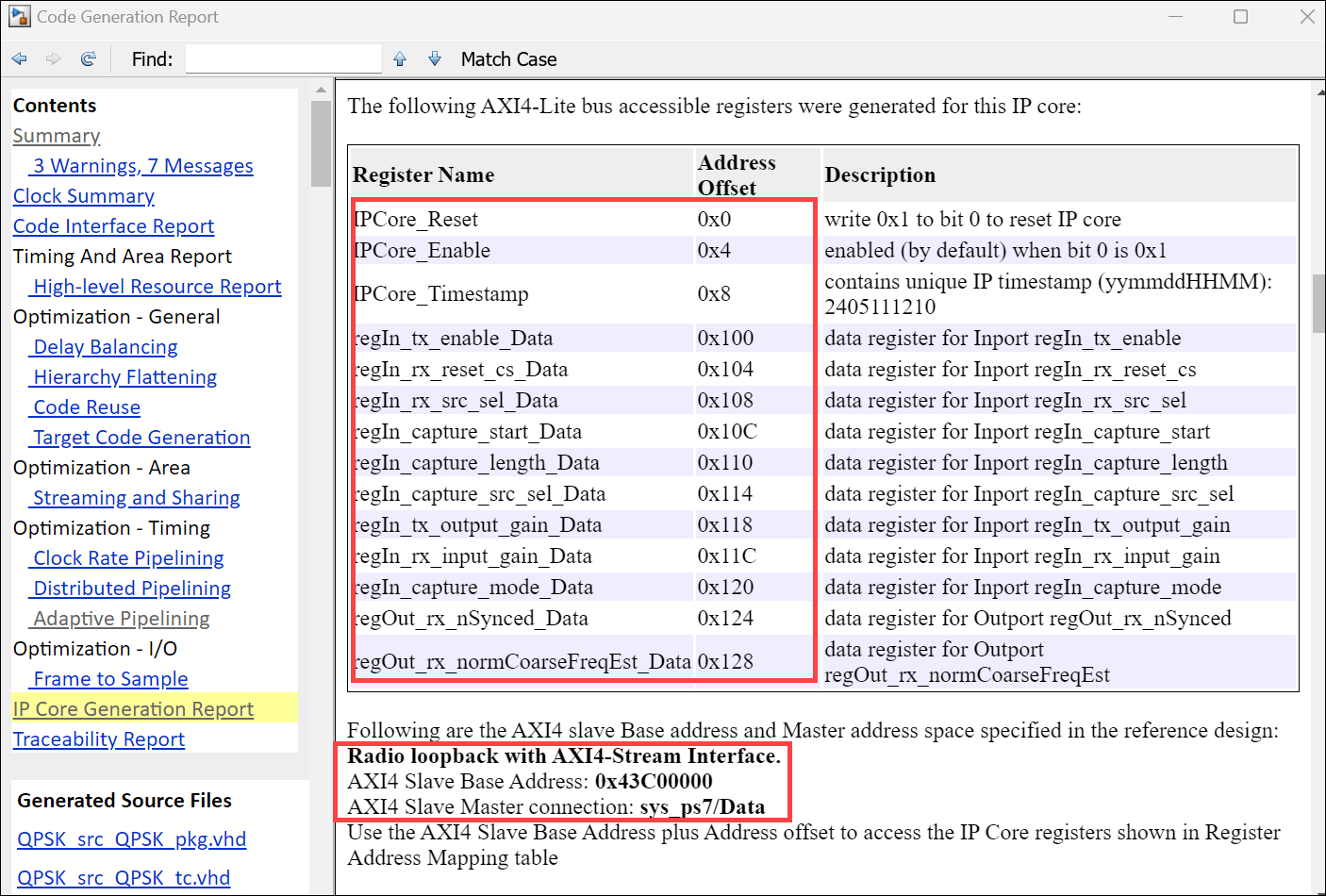The width and height of the screenshot is (1326, 896).
Task: Toggle the Match Case option
Action: click(508, 59)
